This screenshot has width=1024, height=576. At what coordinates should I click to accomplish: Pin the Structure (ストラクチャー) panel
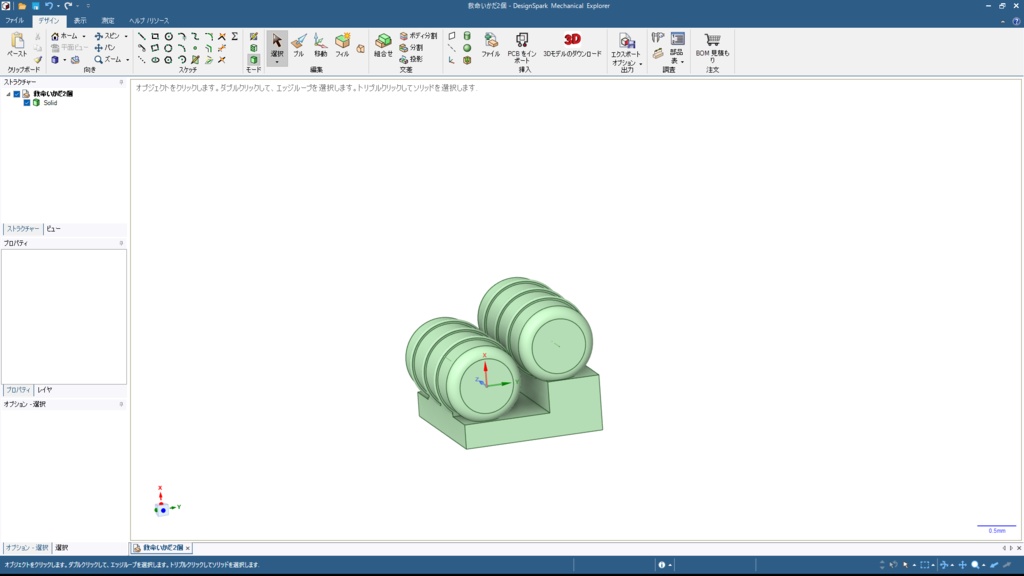click(121, 82)
